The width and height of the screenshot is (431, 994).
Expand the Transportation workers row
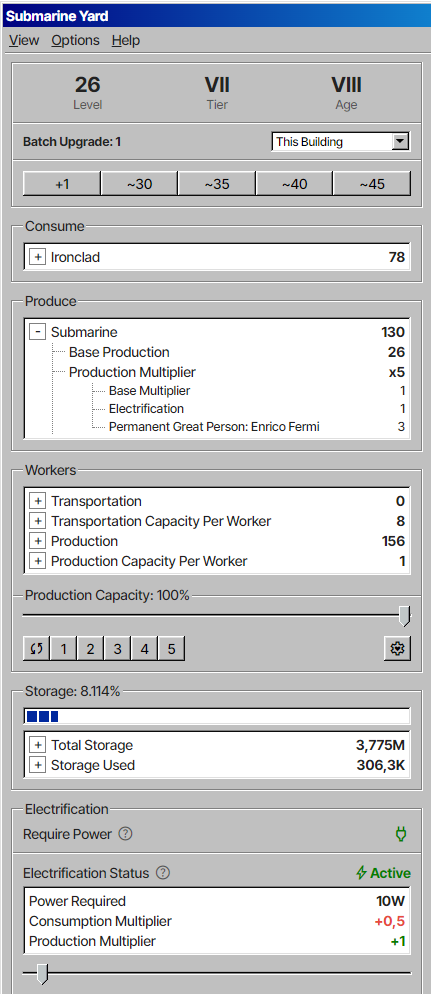point(37,501)
